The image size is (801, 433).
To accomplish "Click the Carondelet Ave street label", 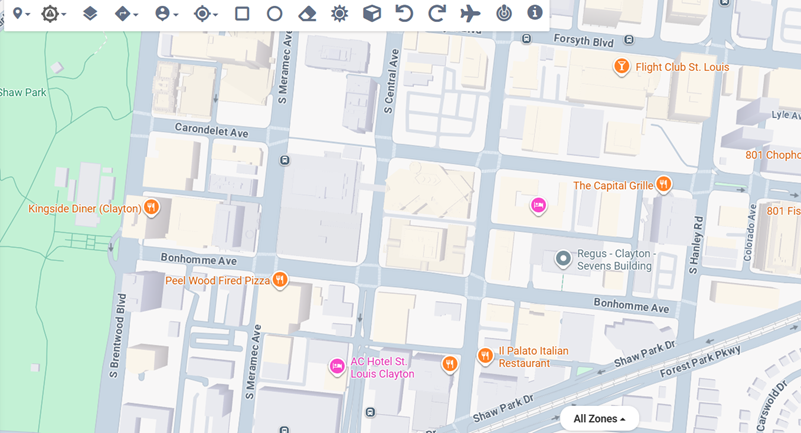I will point(211,130).
